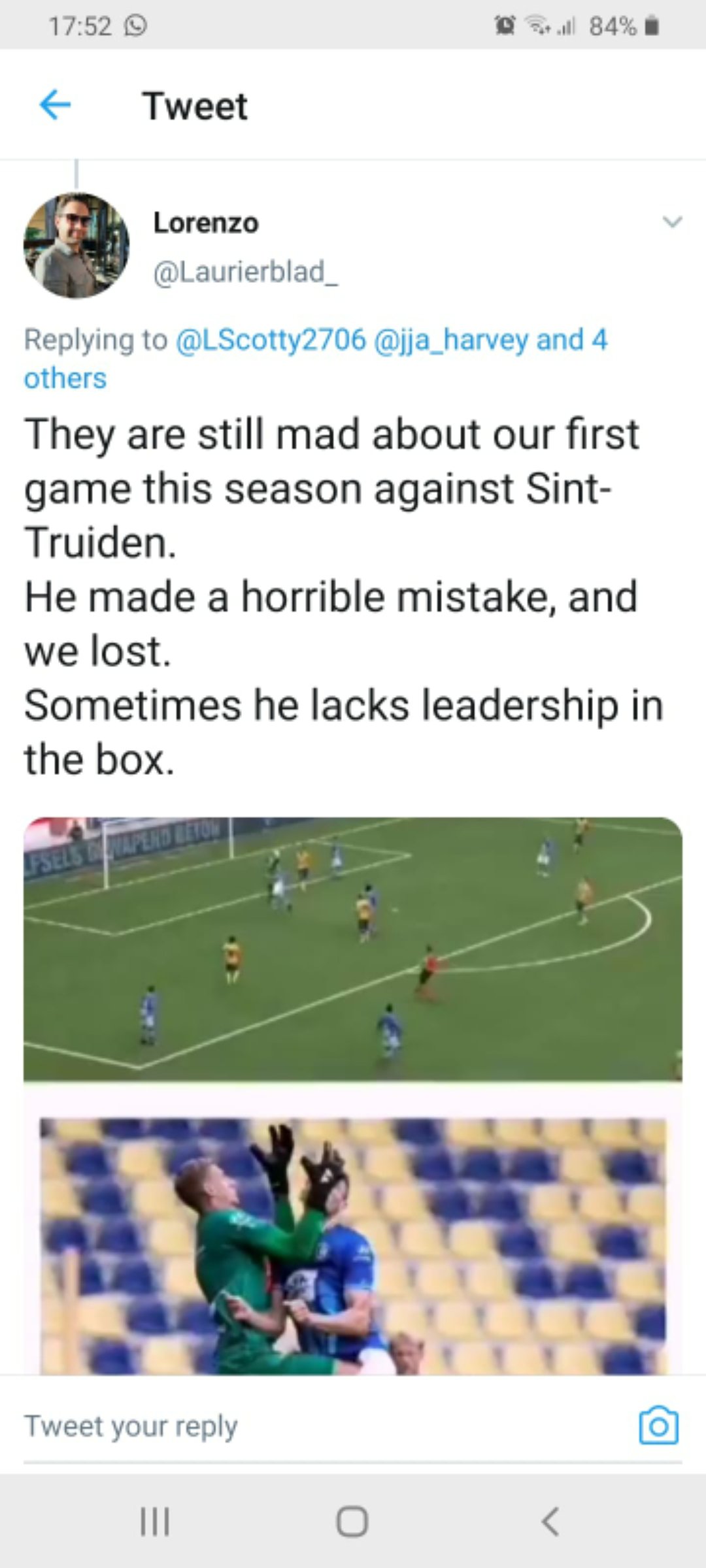Open the @LScotty2706 mention link
706x1568 pixels.
pos(271,340)
